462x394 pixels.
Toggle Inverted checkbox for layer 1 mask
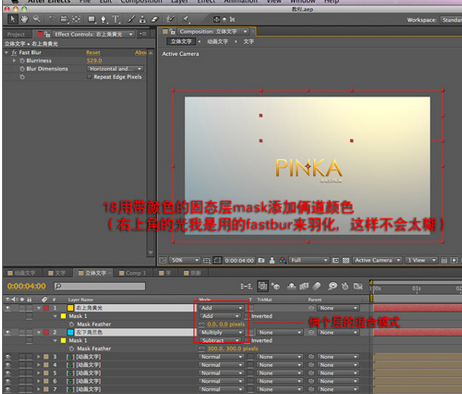(247, 316)
